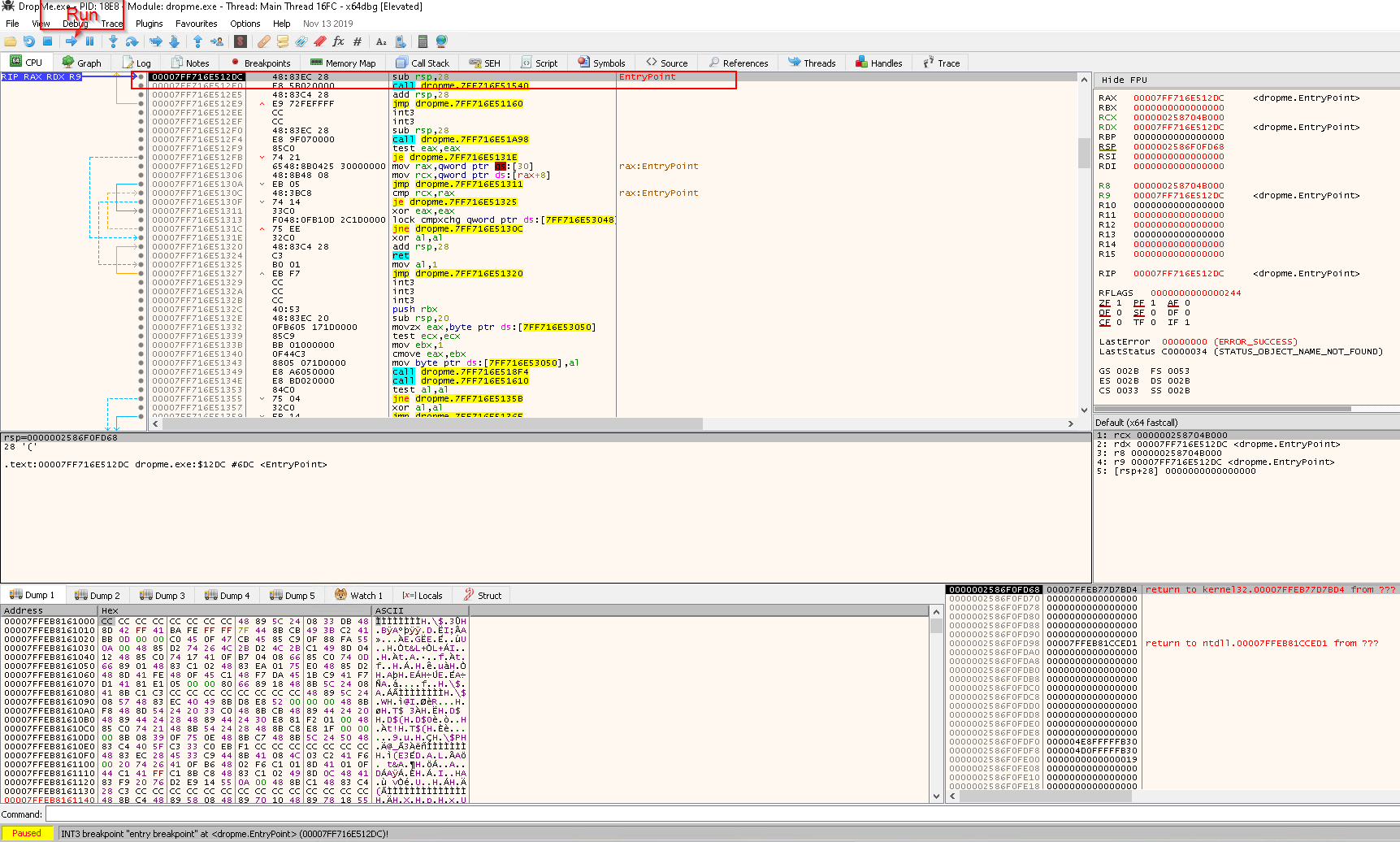Toggle breakpoint bullet at address 00007FF716E512F4
1400x842 pixels.
point(141,139)
